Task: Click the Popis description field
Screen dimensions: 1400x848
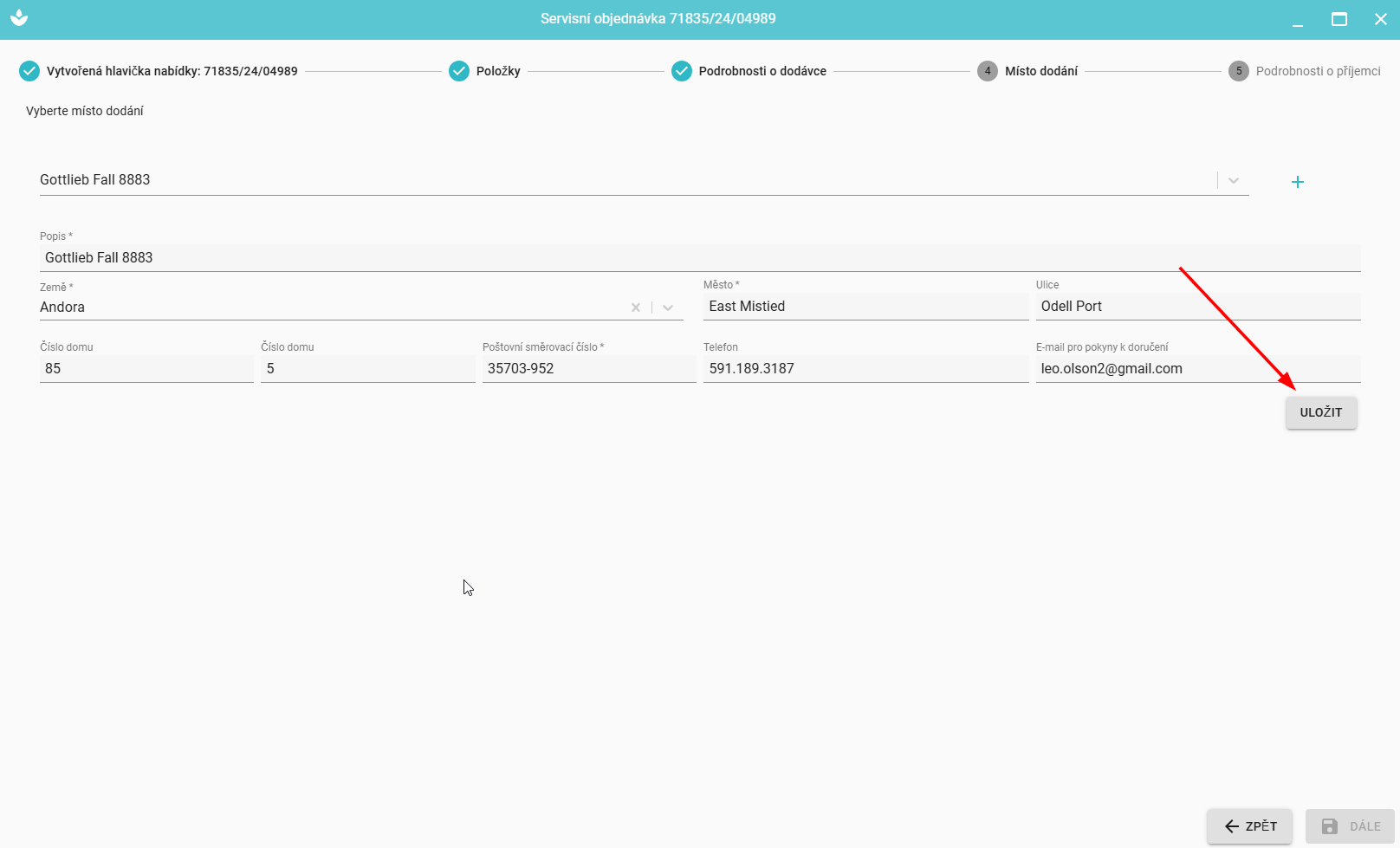Action: [698, 258]
